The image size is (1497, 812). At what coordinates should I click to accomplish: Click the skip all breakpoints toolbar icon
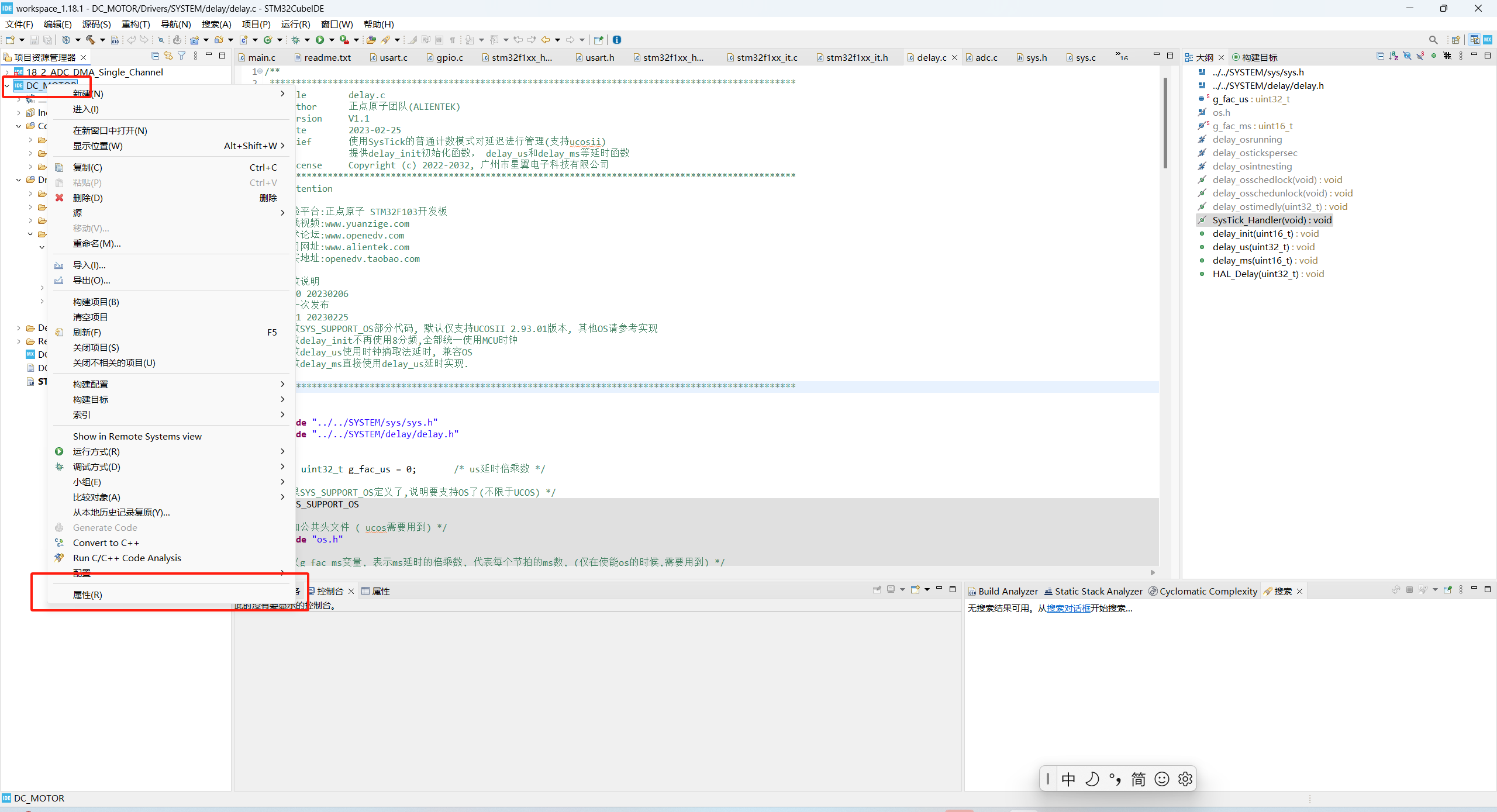click(x=161, y=40)
